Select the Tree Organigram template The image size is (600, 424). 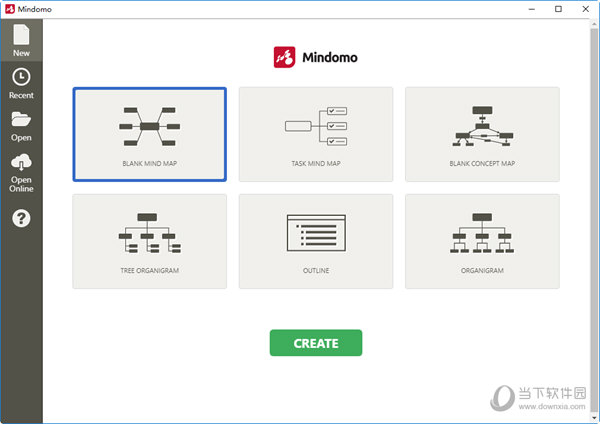click(x=150, y=241)
